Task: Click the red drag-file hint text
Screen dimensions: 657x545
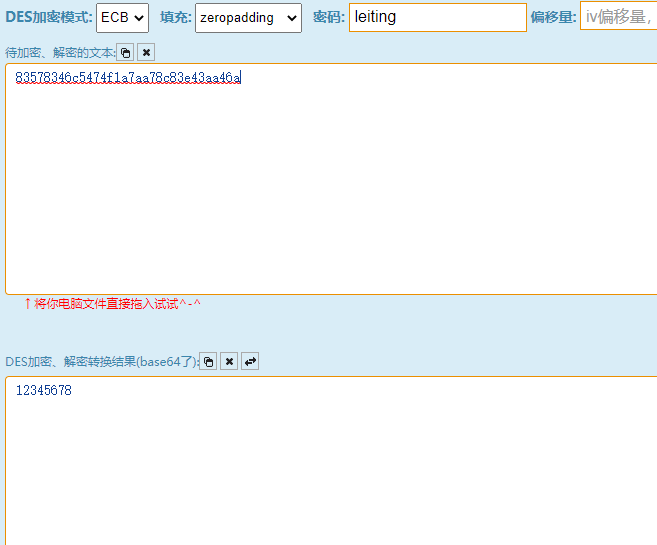Action: click(x=112, y=303)
